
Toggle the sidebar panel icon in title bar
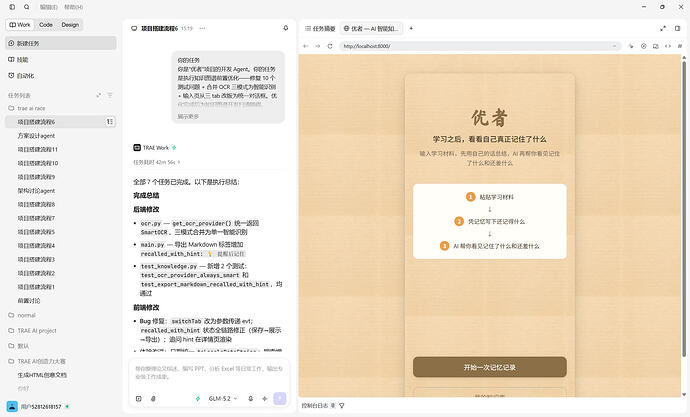(x=12, y=7)
